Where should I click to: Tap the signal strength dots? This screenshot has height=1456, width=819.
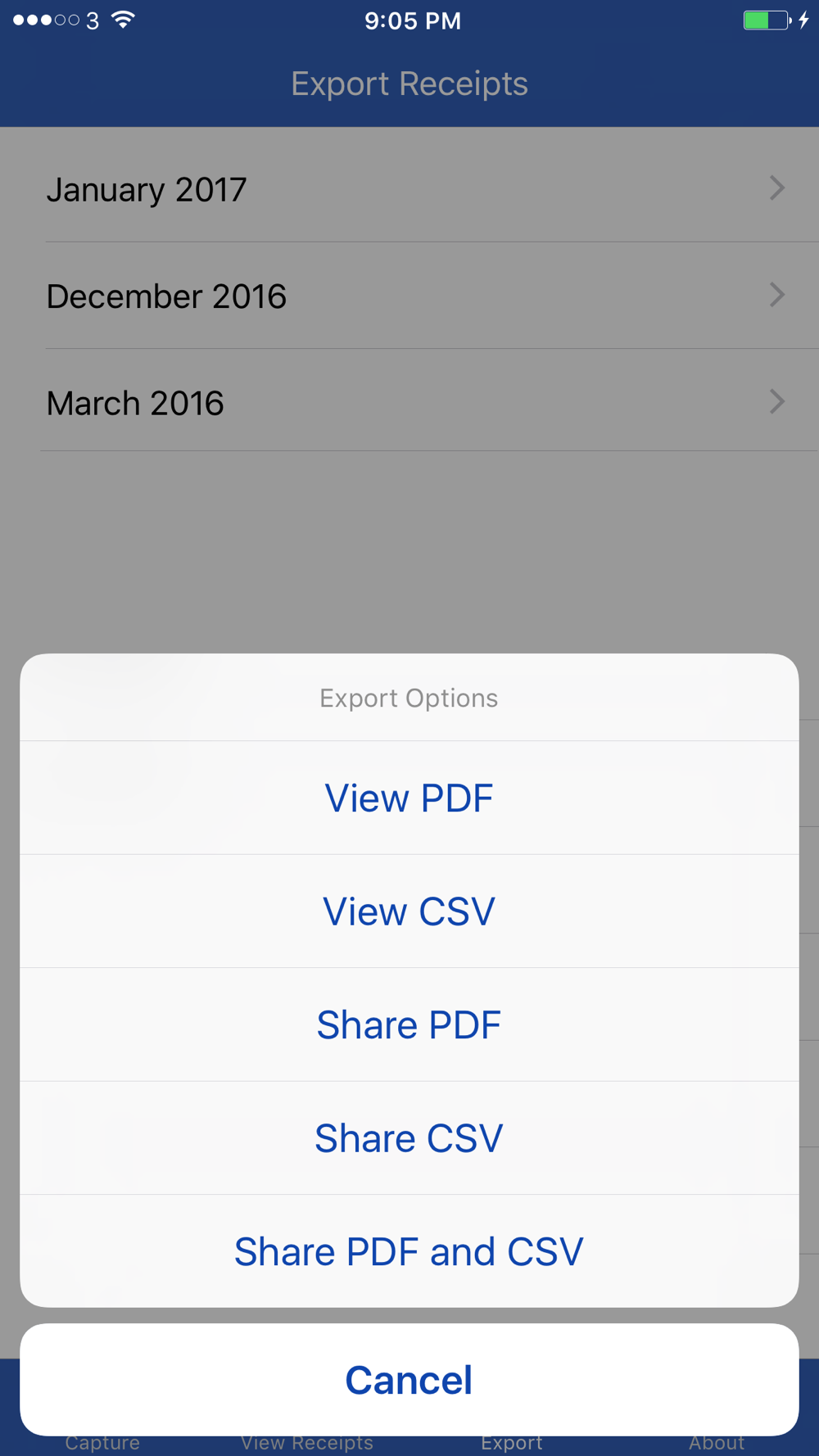pyautogui.click(x=46, y=20)
